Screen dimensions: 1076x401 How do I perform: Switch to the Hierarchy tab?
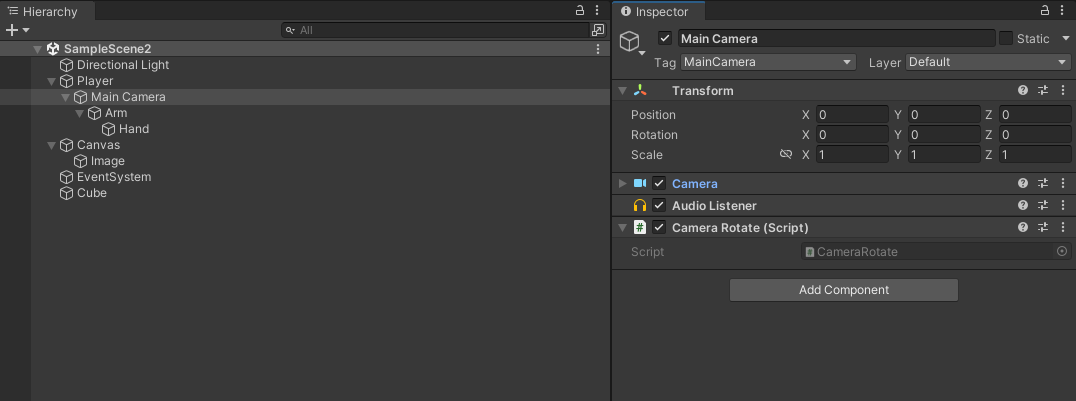45,11
